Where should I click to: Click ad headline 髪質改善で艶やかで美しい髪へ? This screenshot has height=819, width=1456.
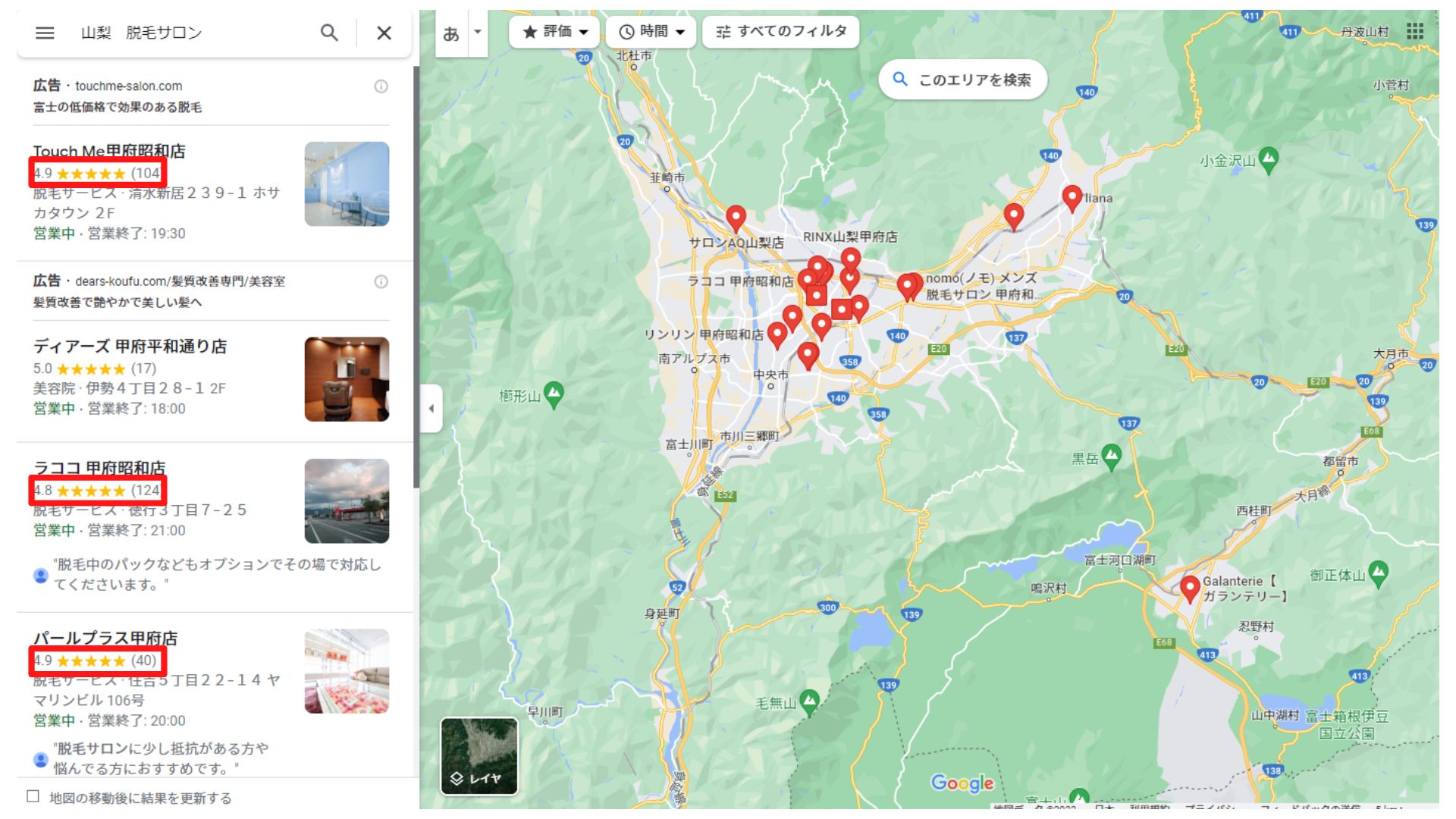click(118, 303)
